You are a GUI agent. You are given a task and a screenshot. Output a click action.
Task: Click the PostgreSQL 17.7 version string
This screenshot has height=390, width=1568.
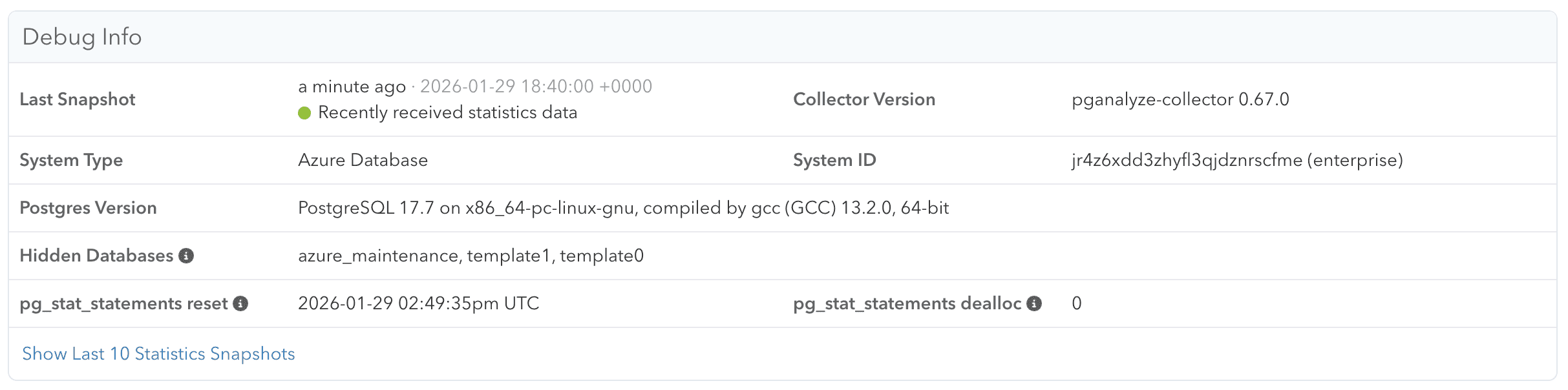(x=623, y=208)
